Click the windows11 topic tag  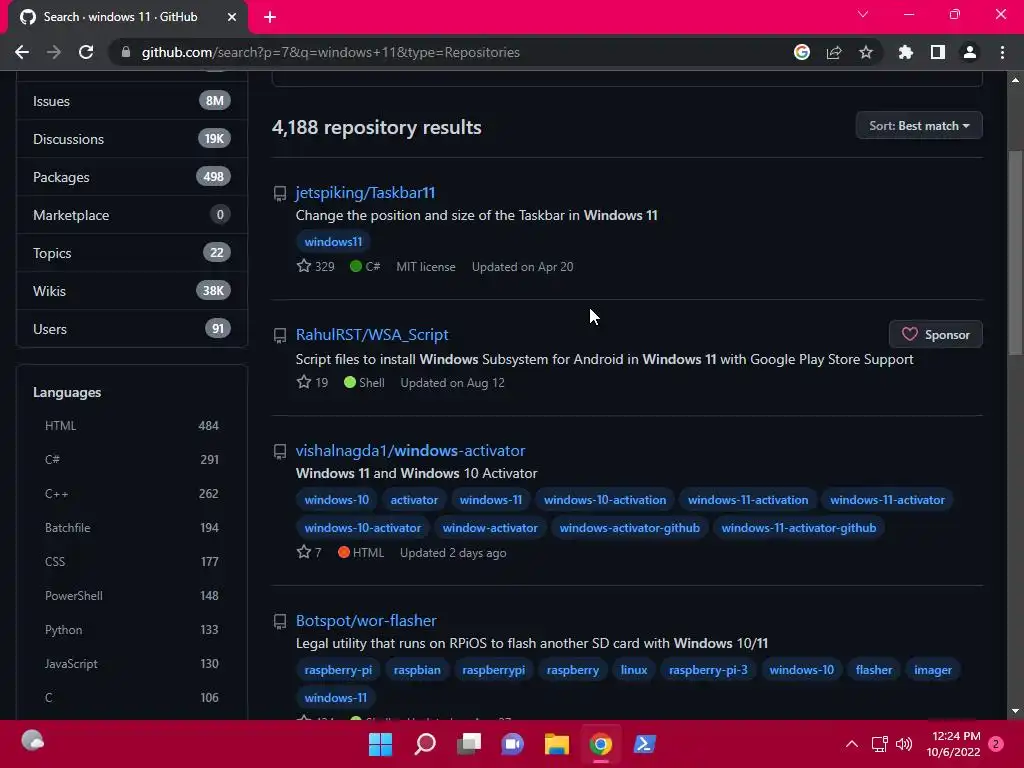(x=333, y=242)
